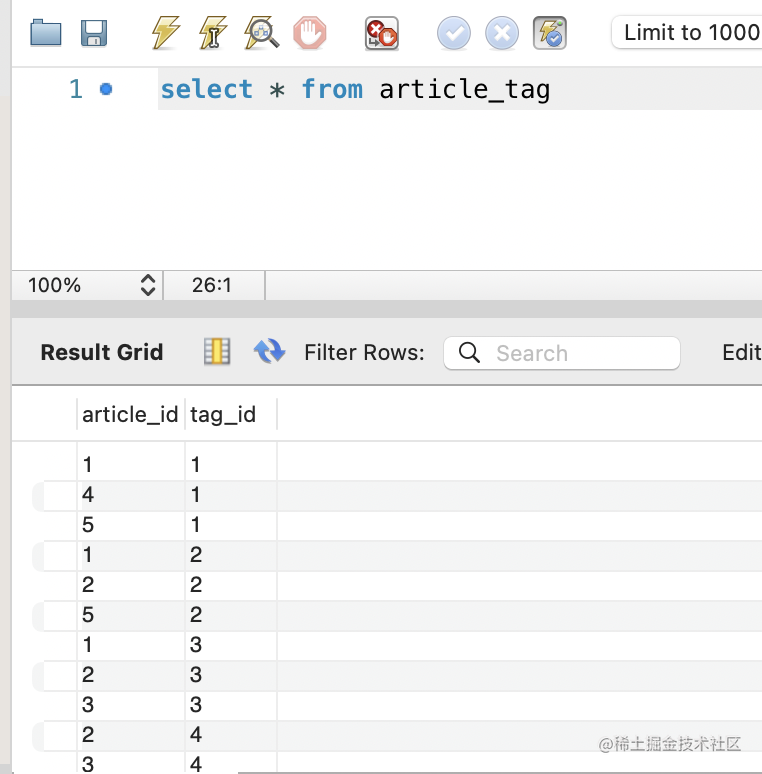Refresh the result grid data
This screenshot has height=774, width=762.
269,351
